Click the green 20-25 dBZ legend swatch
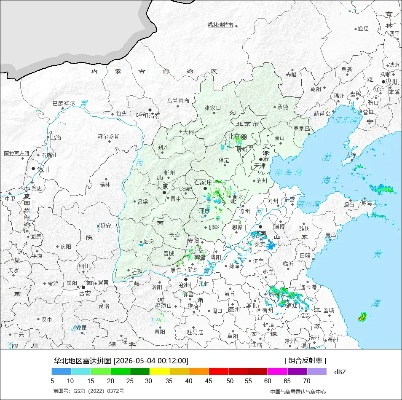 tap(120, 371)
